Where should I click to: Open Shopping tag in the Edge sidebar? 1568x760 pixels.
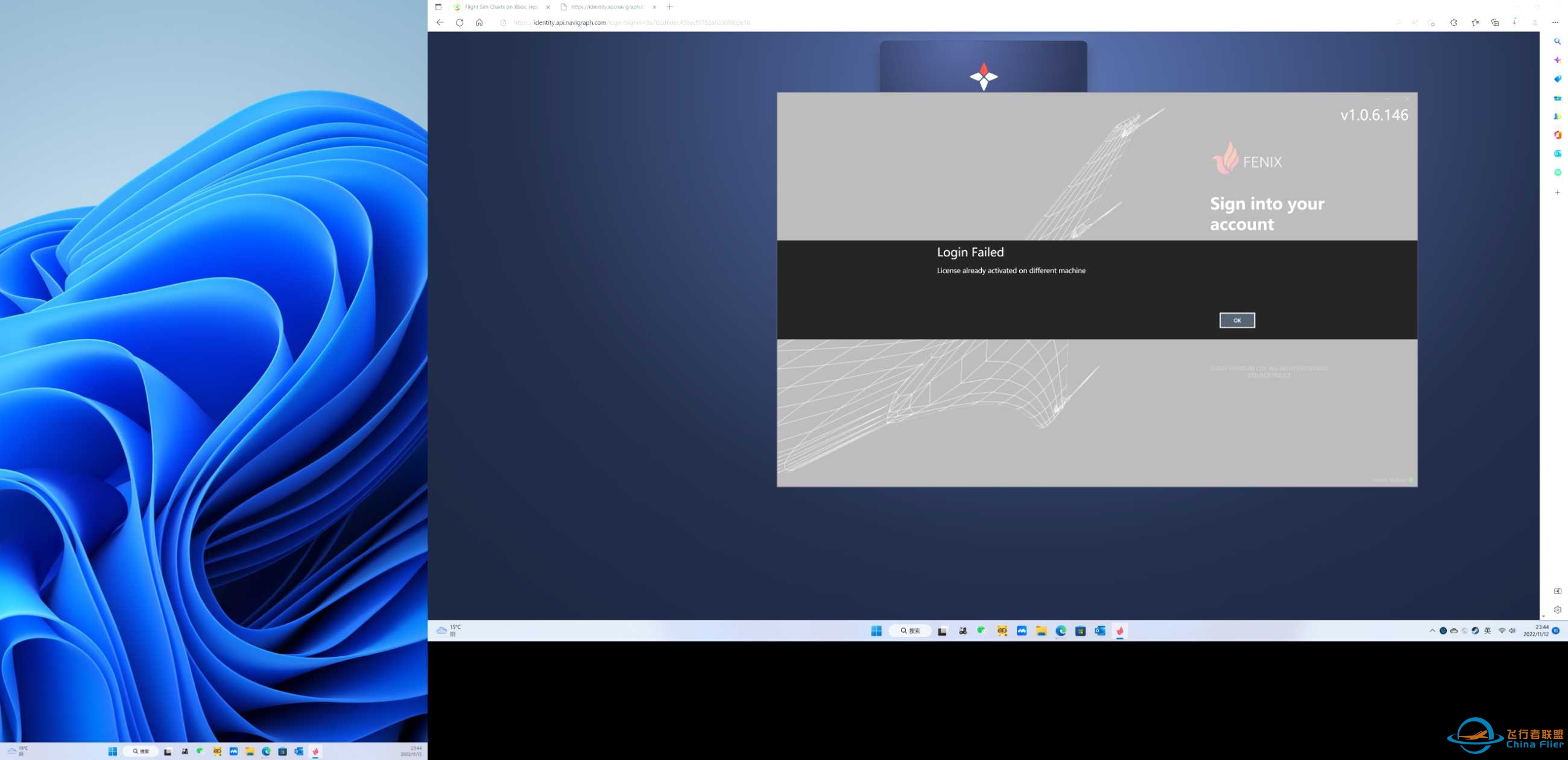point(1558,79)
